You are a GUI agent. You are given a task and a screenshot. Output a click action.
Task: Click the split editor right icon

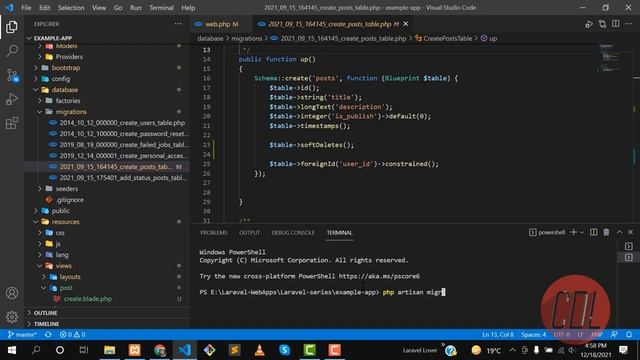click(x=616, y=24)
